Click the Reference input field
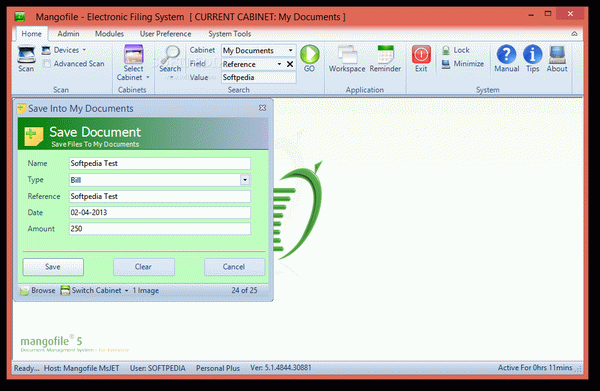Viewport: 600px width, 391px height. click(x=160, y=196)
